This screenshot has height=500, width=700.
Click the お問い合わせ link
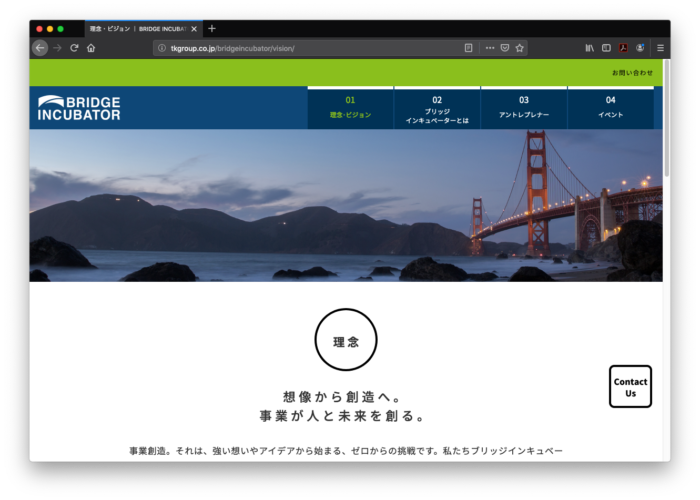coord(632,73)
